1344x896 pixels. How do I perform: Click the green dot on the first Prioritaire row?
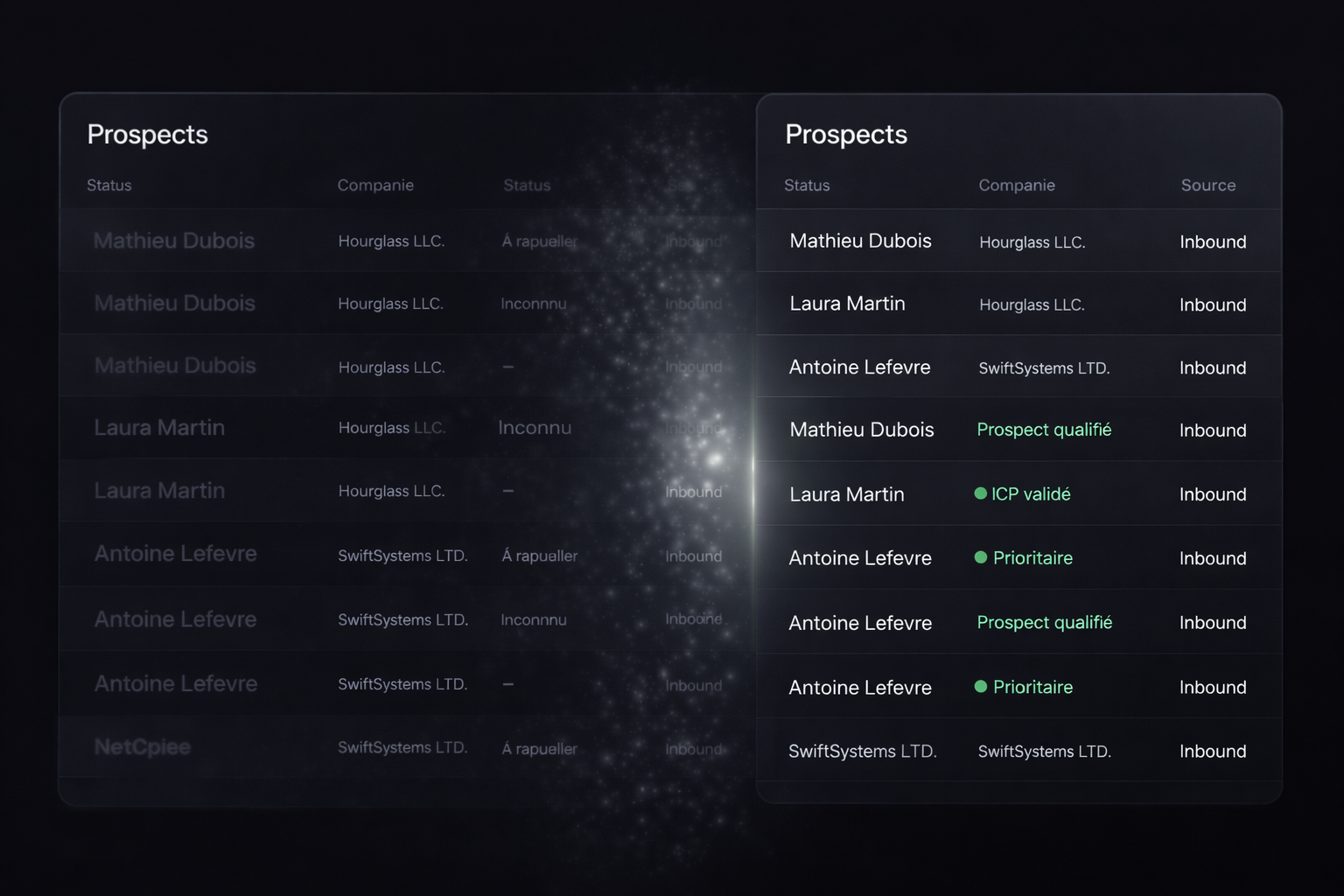pos(980,557)
